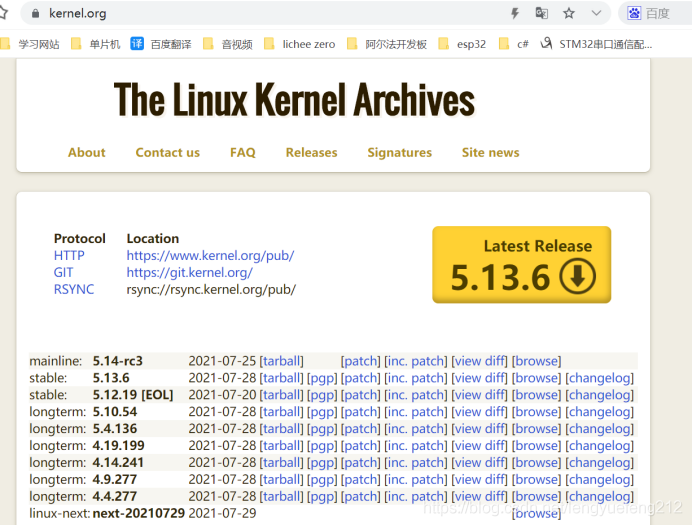Select the rsync://rsync.kernel.org/pub/ text
This screenshot has height=526, width=692.
click(x=211, y=289)
